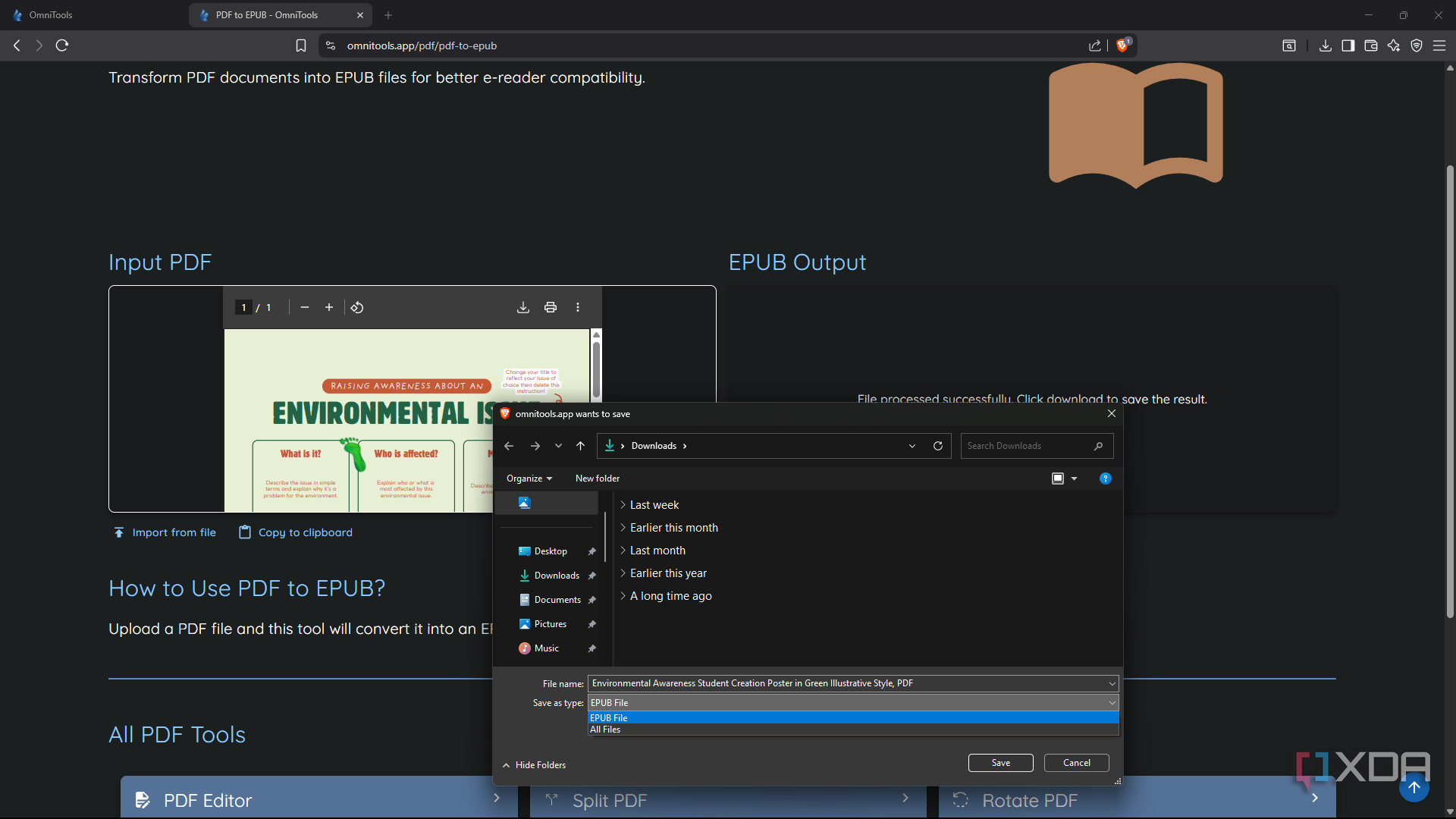
Task: Toggle the browser sidebar panel
Action: [1348, 45]
